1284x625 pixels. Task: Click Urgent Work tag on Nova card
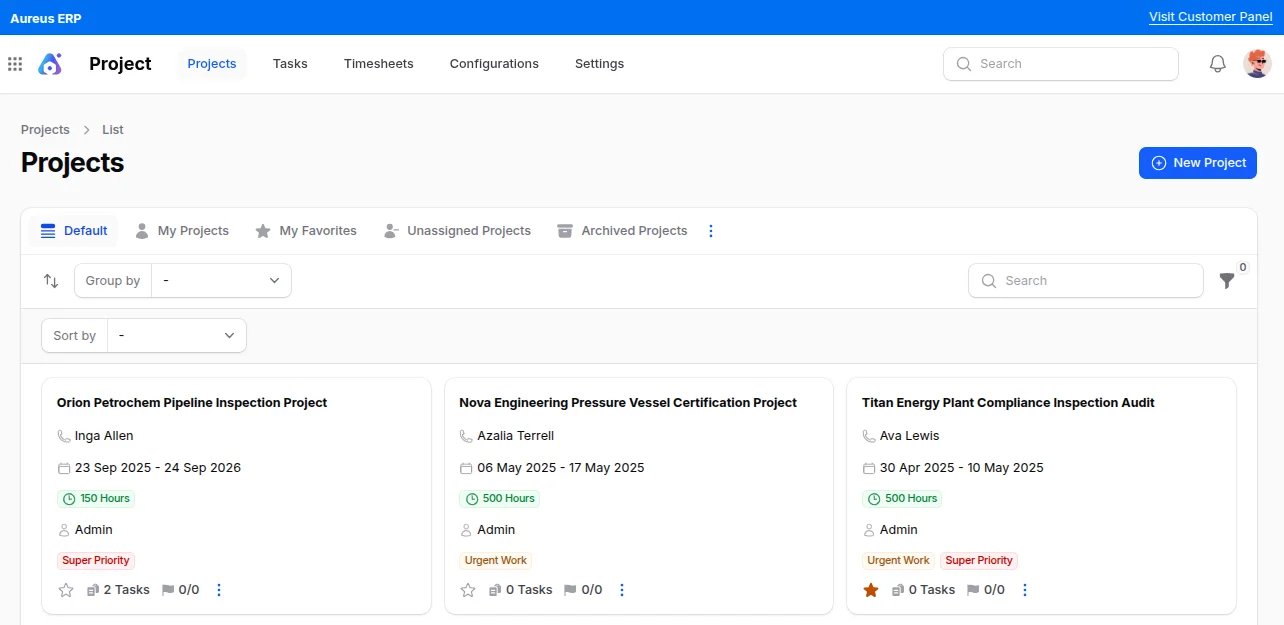(x=496, y=561)
